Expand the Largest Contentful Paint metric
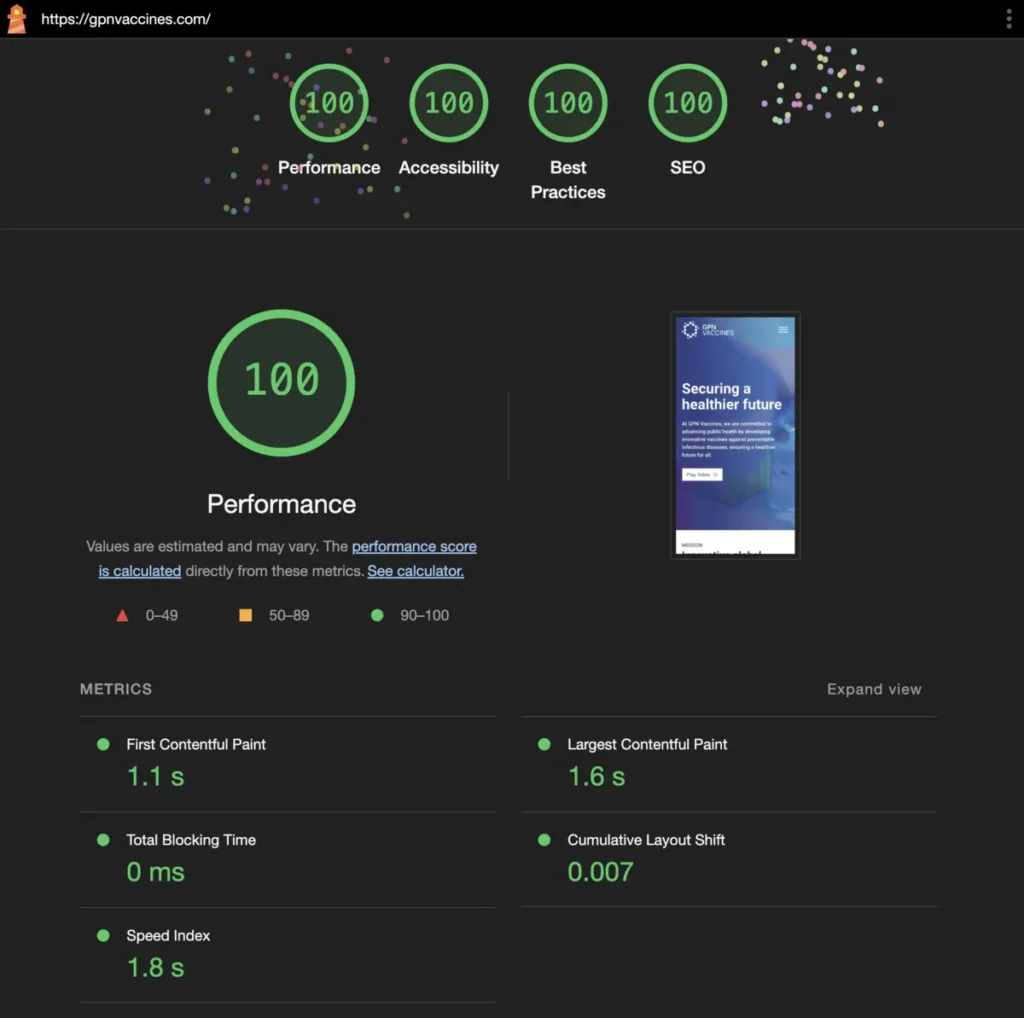The image size is (1024, 1018). [x=647, y=744]
